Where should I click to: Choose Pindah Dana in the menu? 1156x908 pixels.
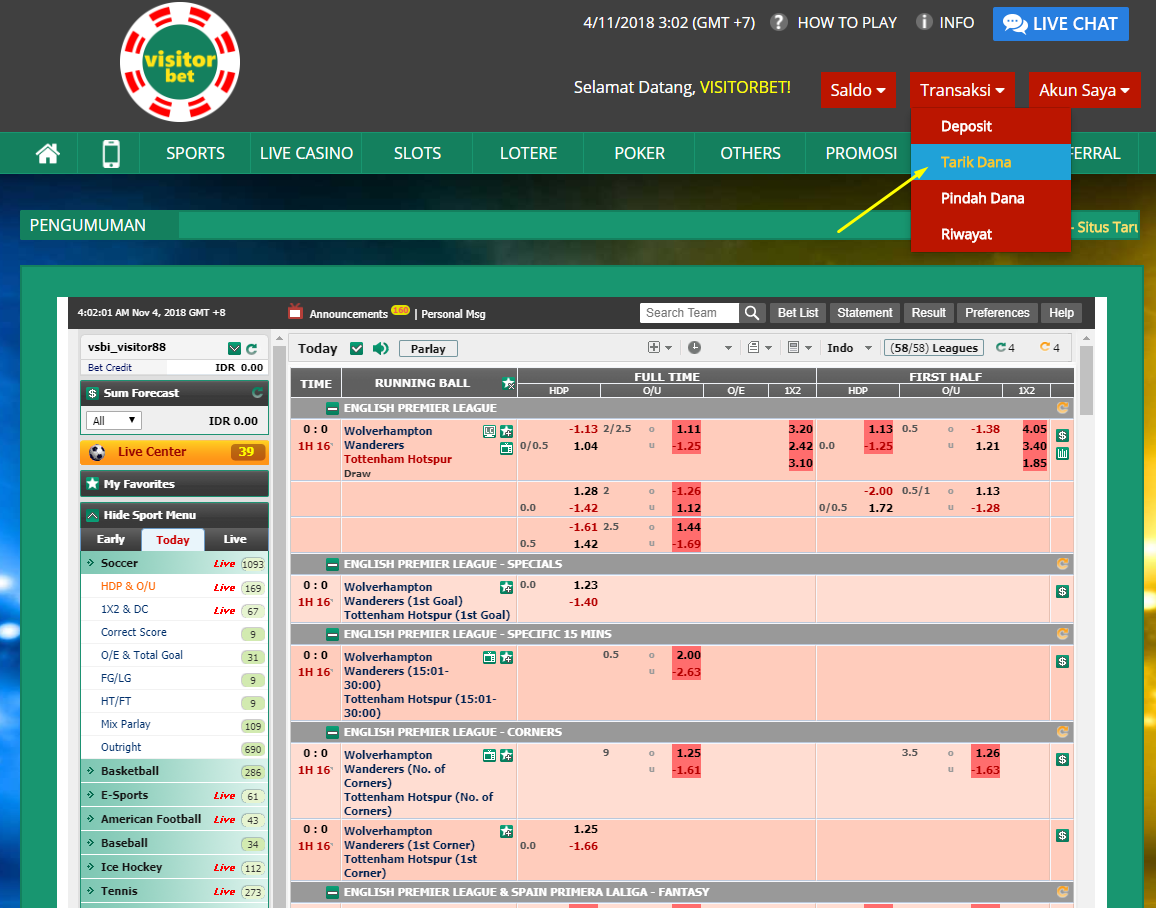990,198
